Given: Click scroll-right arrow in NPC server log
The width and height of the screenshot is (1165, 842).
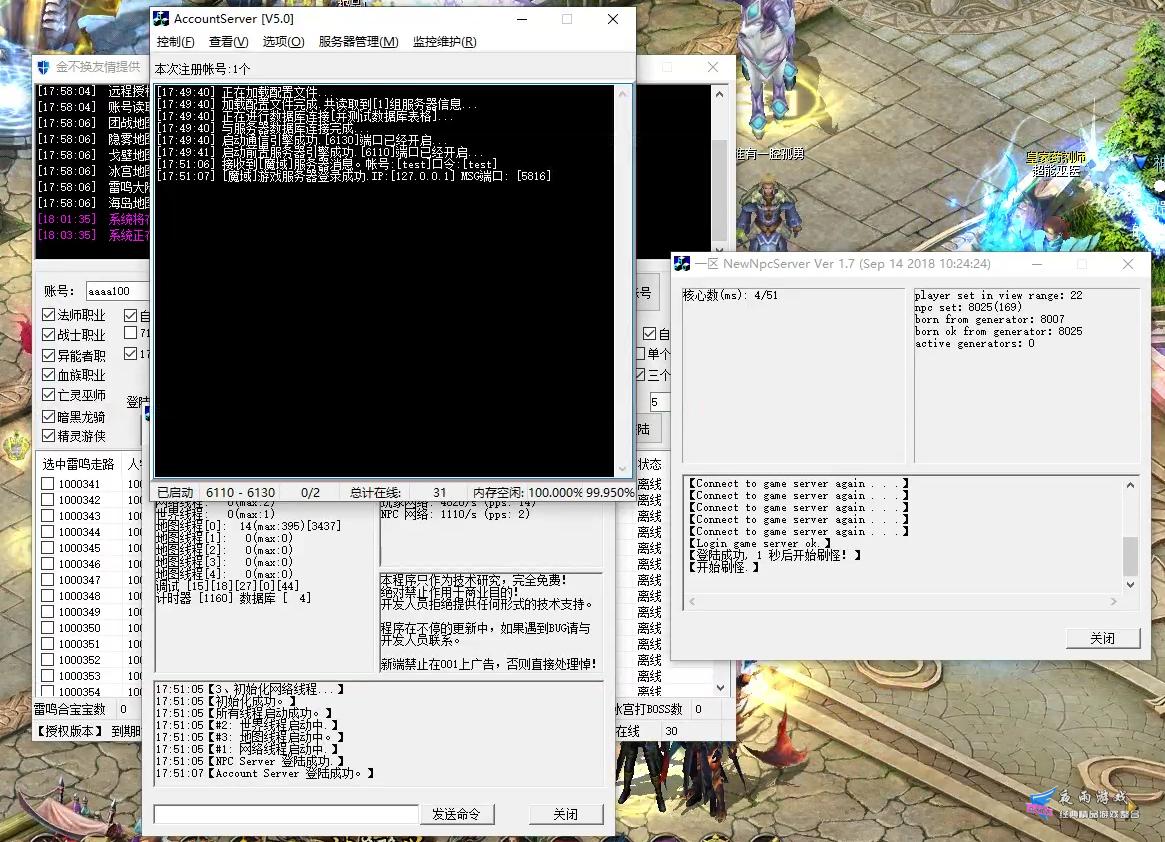Looking at the screenshot, I should (1113, 601).
